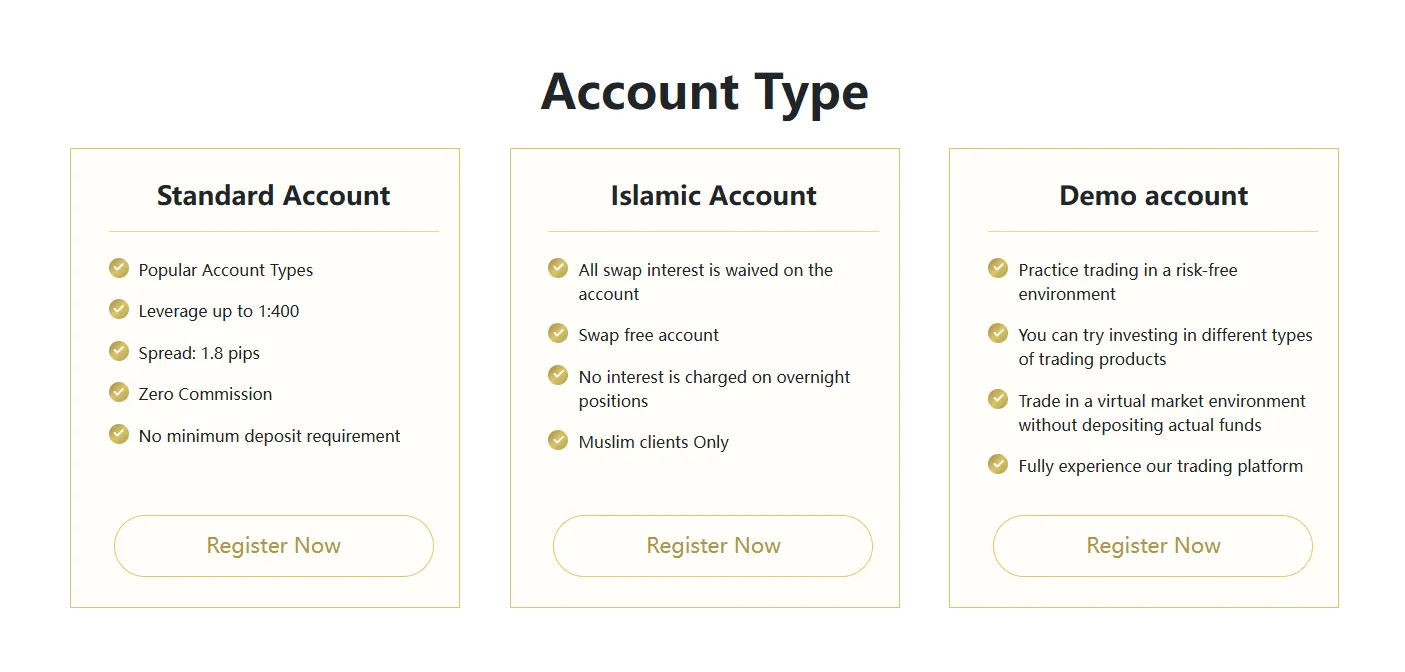
Task: Register now for the Standard Account
Action: click(x=274, y=546)
